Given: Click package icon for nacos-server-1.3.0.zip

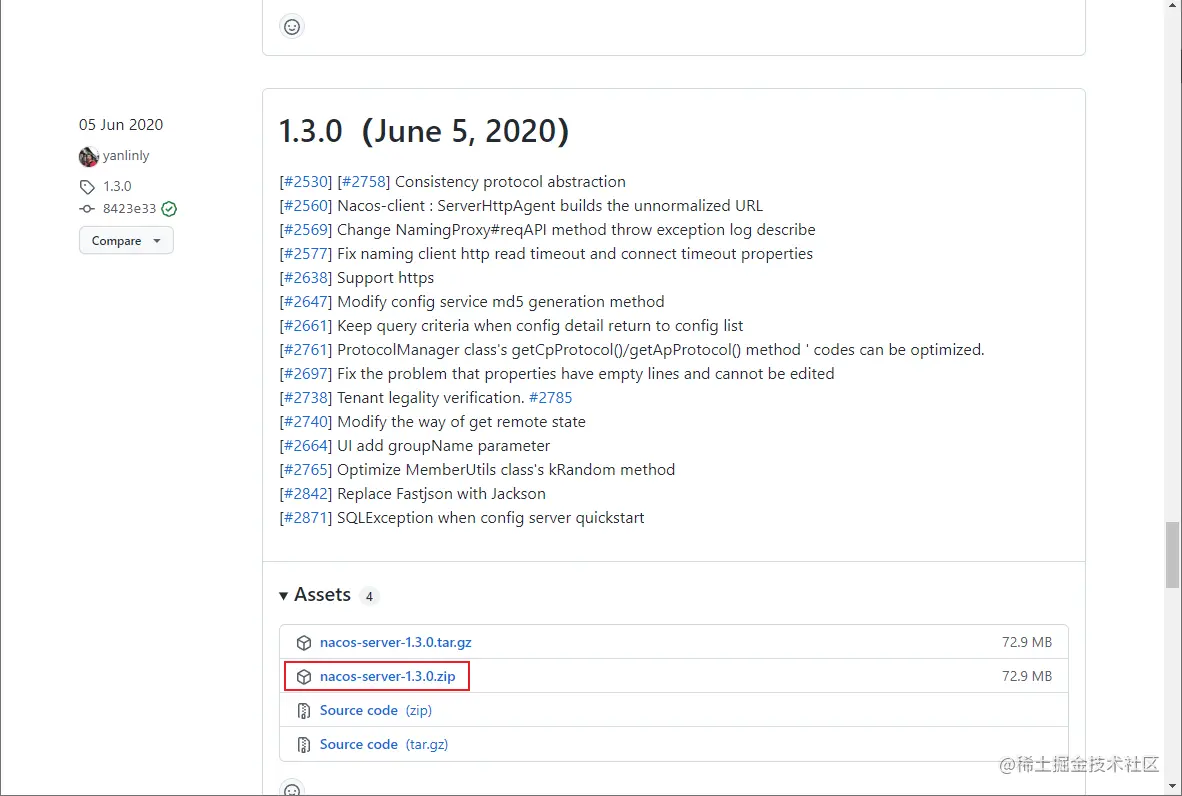Looking at the screenshot, I should coord(304,676).
